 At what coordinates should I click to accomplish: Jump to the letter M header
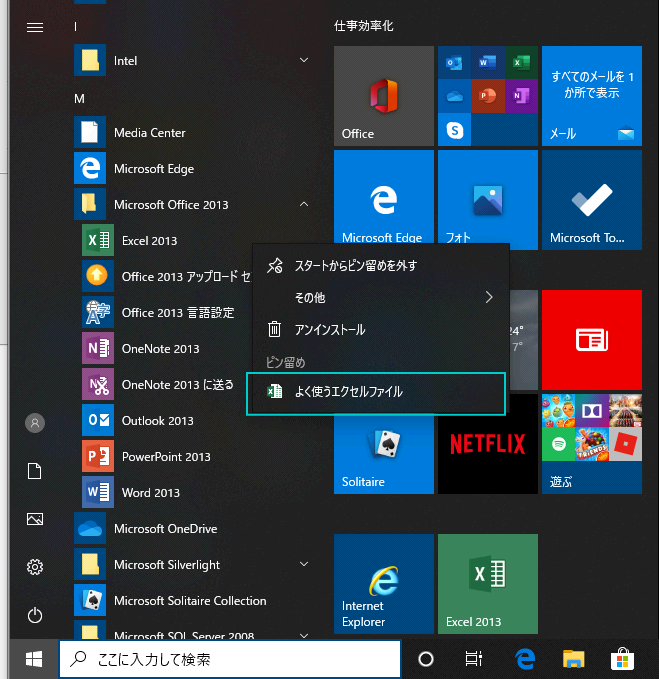(79, 99)
